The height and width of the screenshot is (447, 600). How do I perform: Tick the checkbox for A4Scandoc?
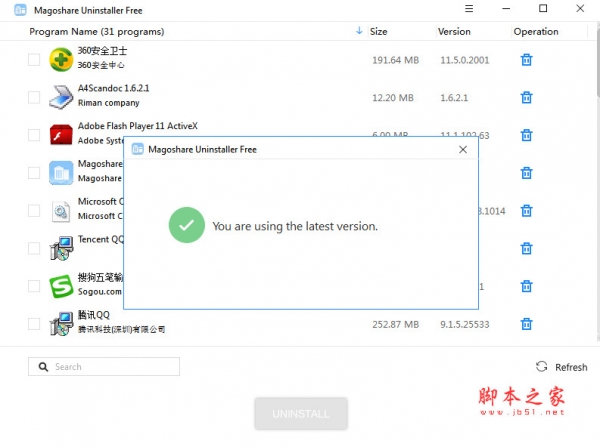[x=34, y=97]
